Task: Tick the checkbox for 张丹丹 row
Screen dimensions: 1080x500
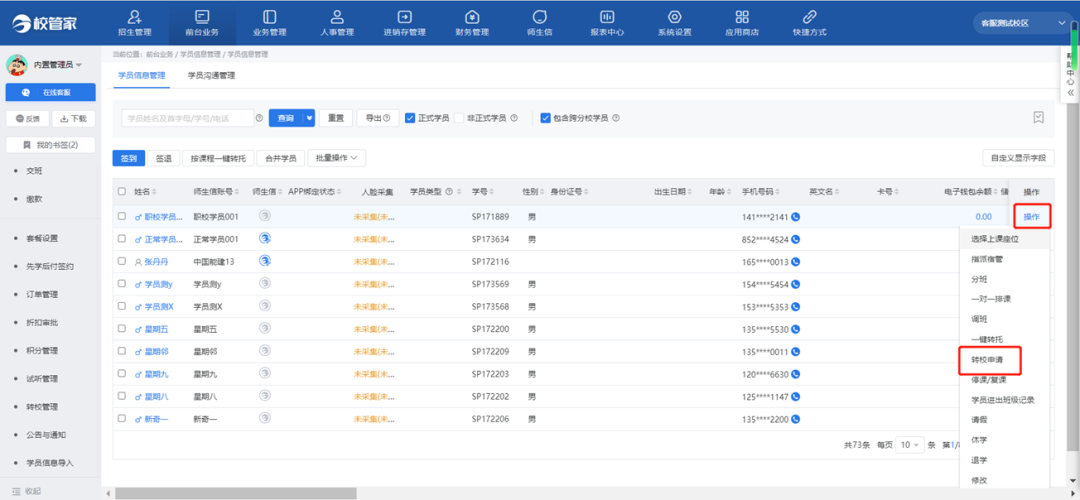Action: (122, 262)
